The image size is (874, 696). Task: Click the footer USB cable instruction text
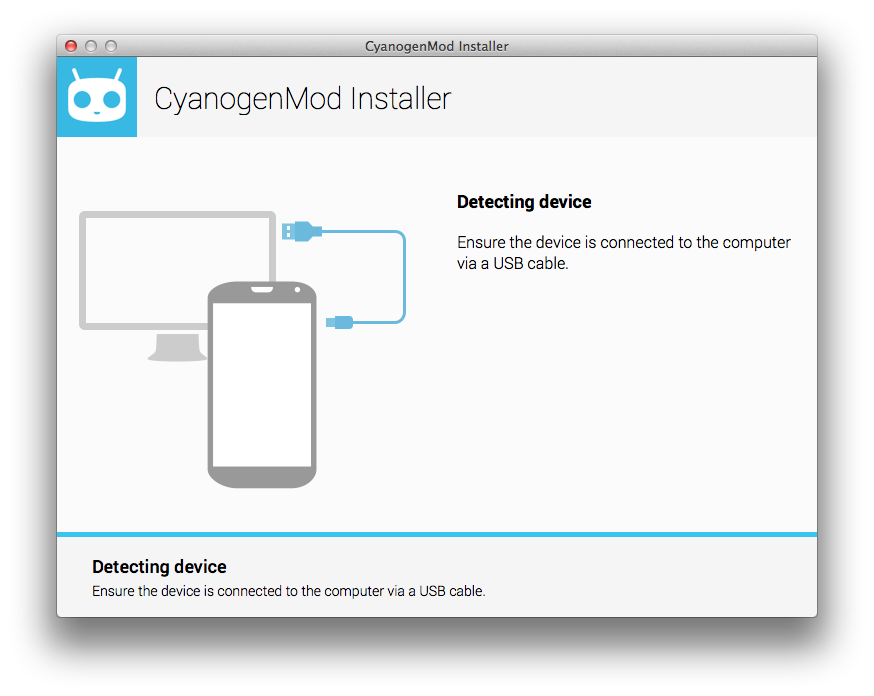[x=288, y=591]
